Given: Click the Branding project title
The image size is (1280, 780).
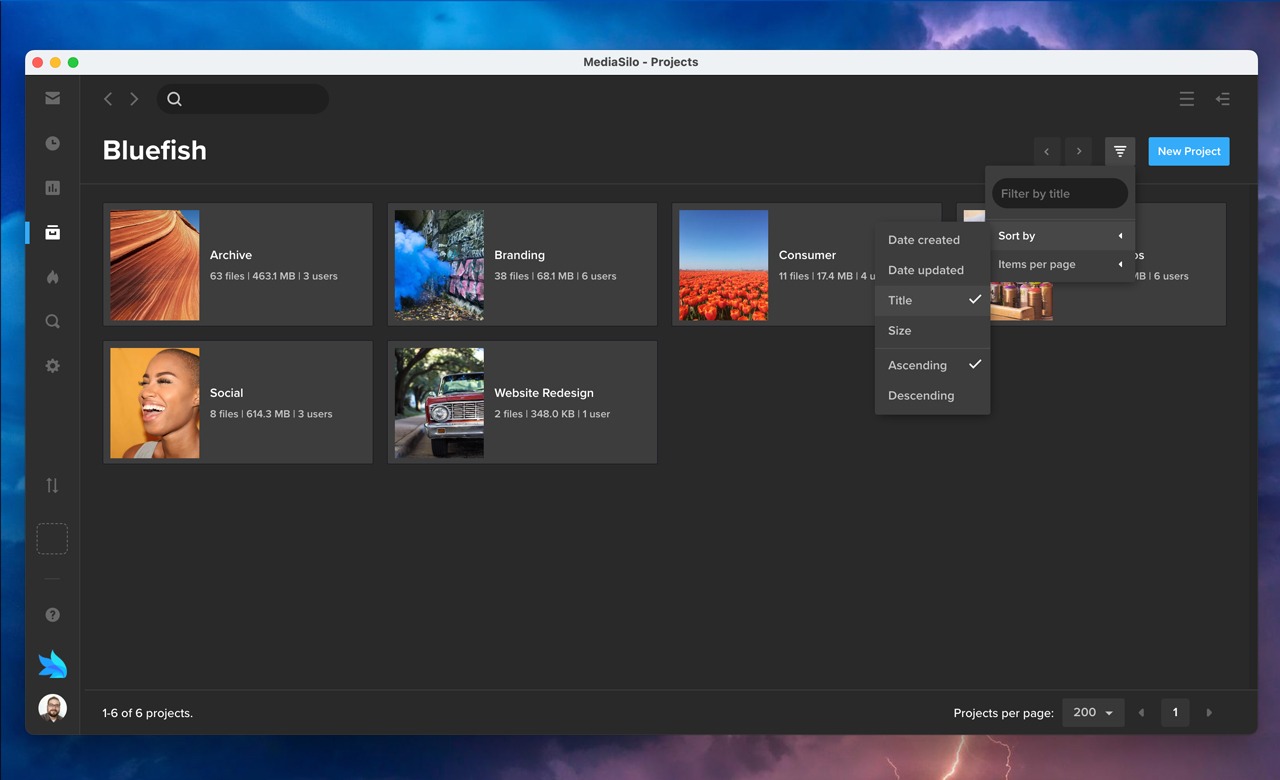Looking at the screenshot, I should pyautogui.click(x=520, y=255).
